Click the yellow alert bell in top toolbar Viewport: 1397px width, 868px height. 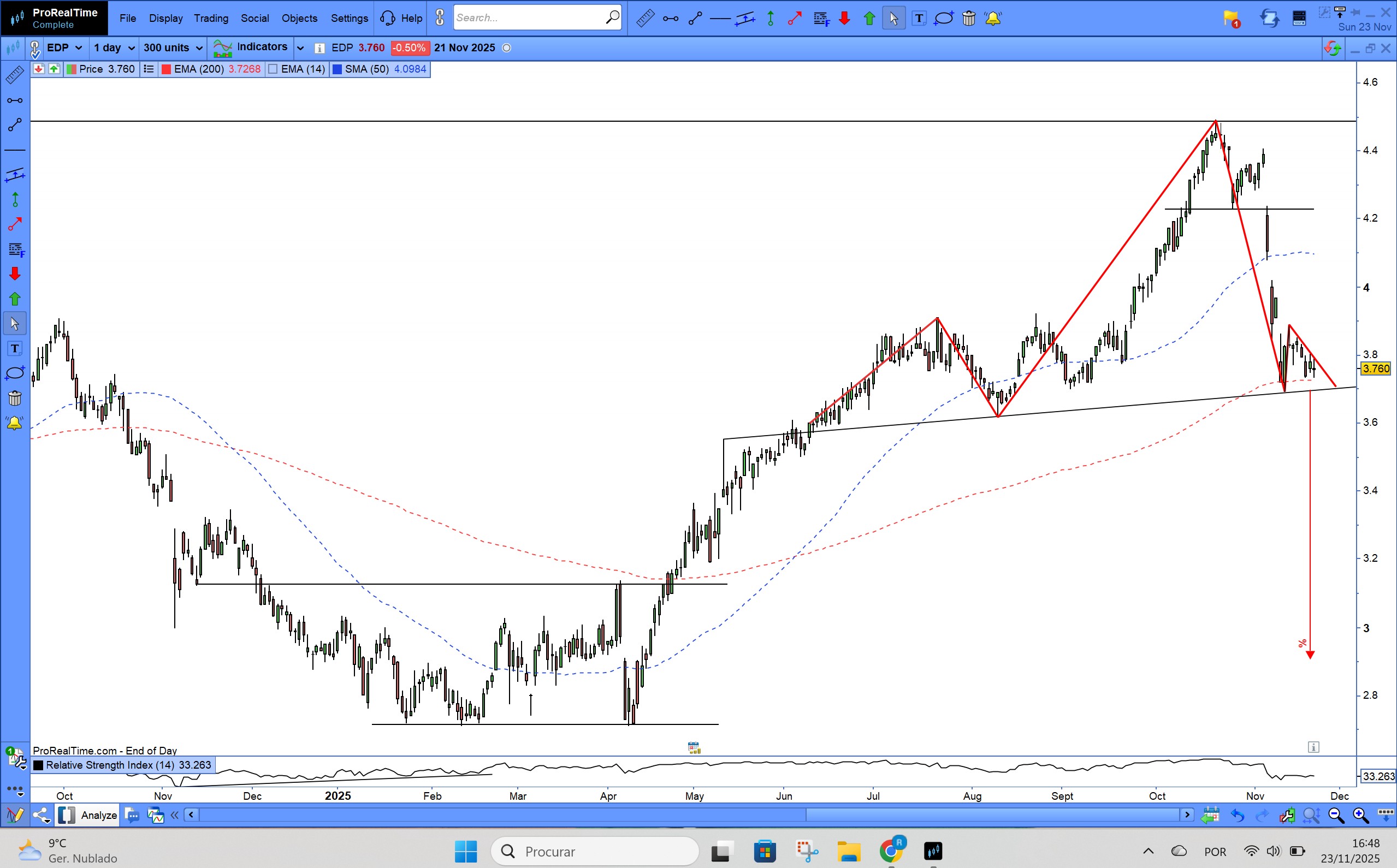tap(993, 19)
